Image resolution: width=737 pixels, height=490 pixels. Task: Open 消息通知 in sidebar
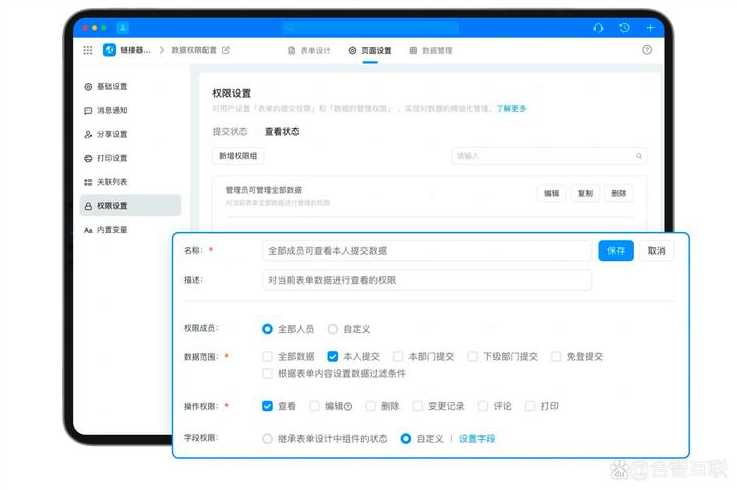tap(130, 111)
